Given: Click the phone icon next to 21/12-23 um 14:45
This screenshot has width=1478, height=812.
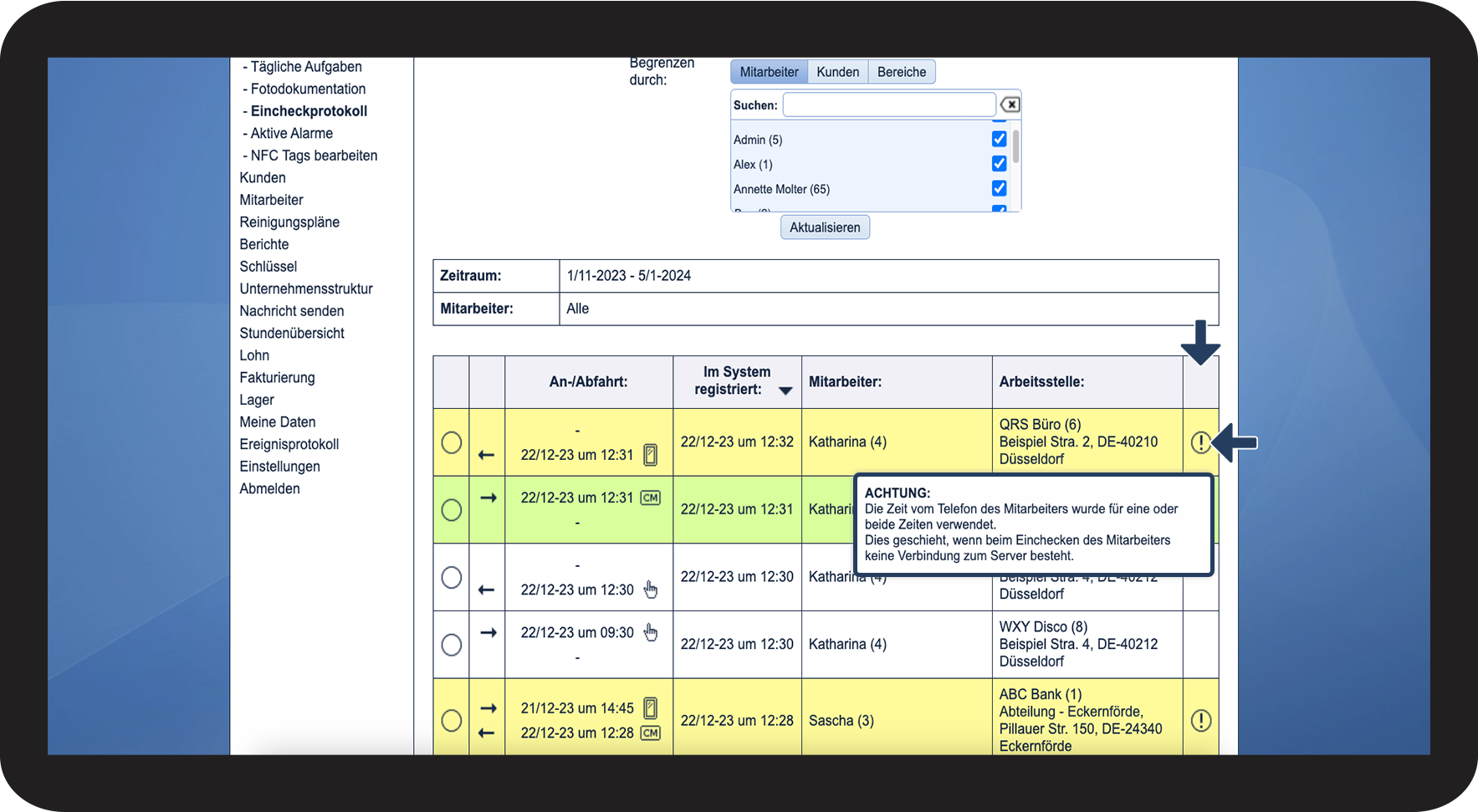Looking at the screenshot, I should point(650,708).
